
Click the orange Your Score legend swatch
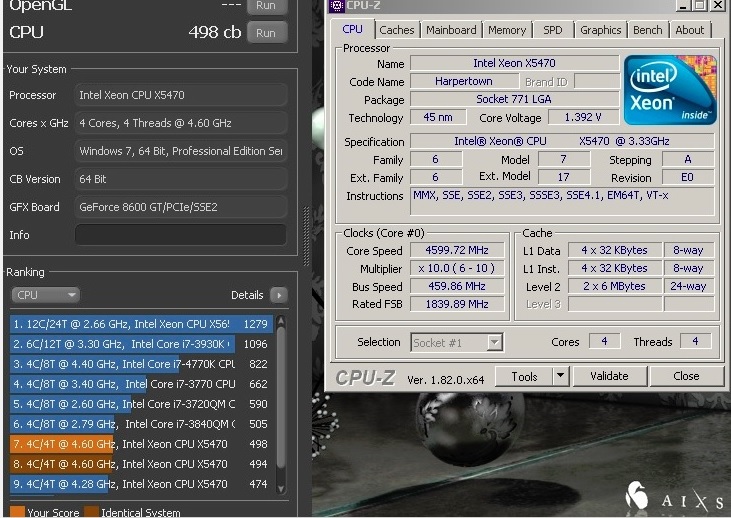17,512
